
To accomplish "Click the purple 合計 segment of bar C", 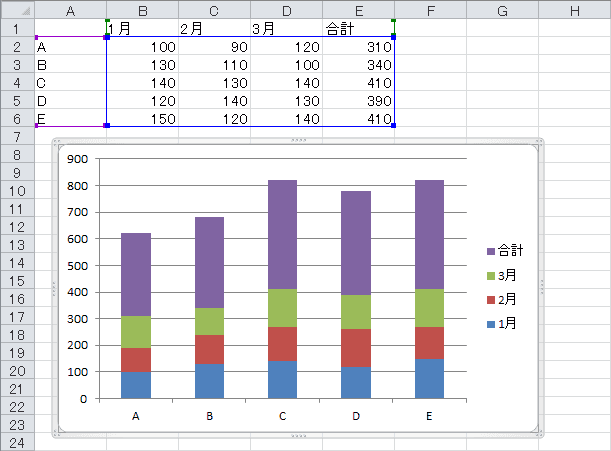I will 283,234.
